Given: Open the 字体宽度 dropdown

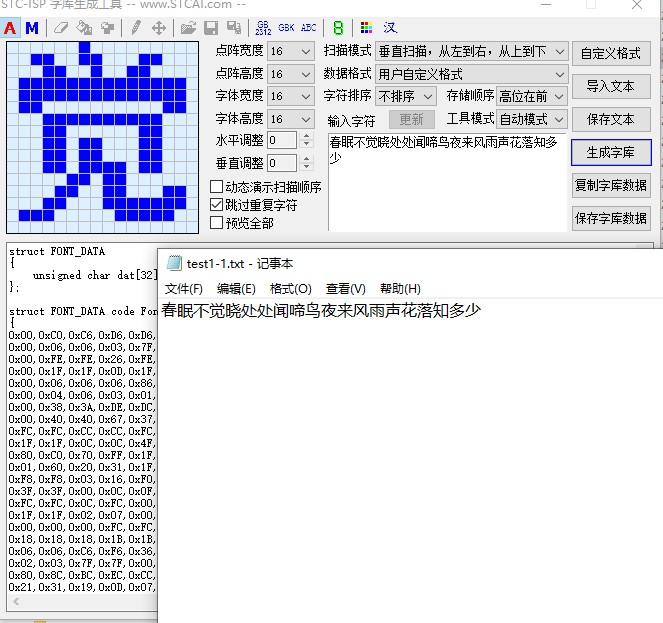Looking at the screenshot, I should tap(290, 96).
